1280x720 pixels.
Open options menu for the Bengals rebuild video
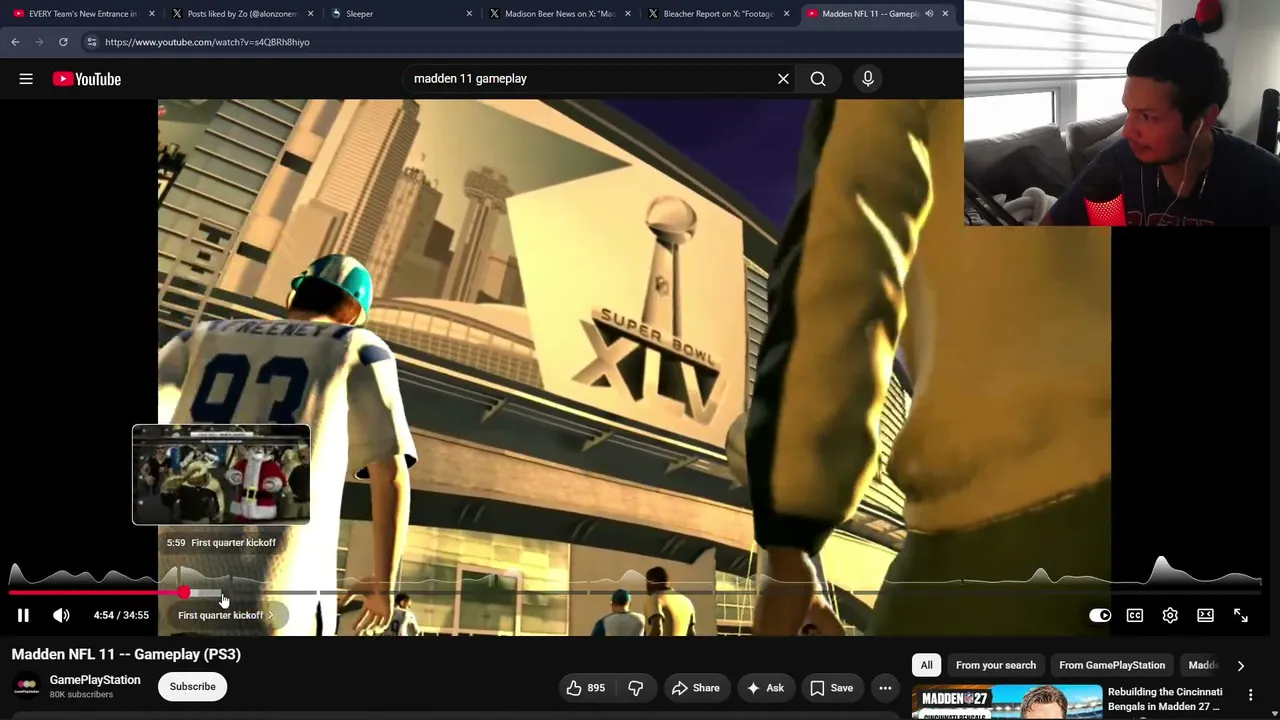[1250, 695]
